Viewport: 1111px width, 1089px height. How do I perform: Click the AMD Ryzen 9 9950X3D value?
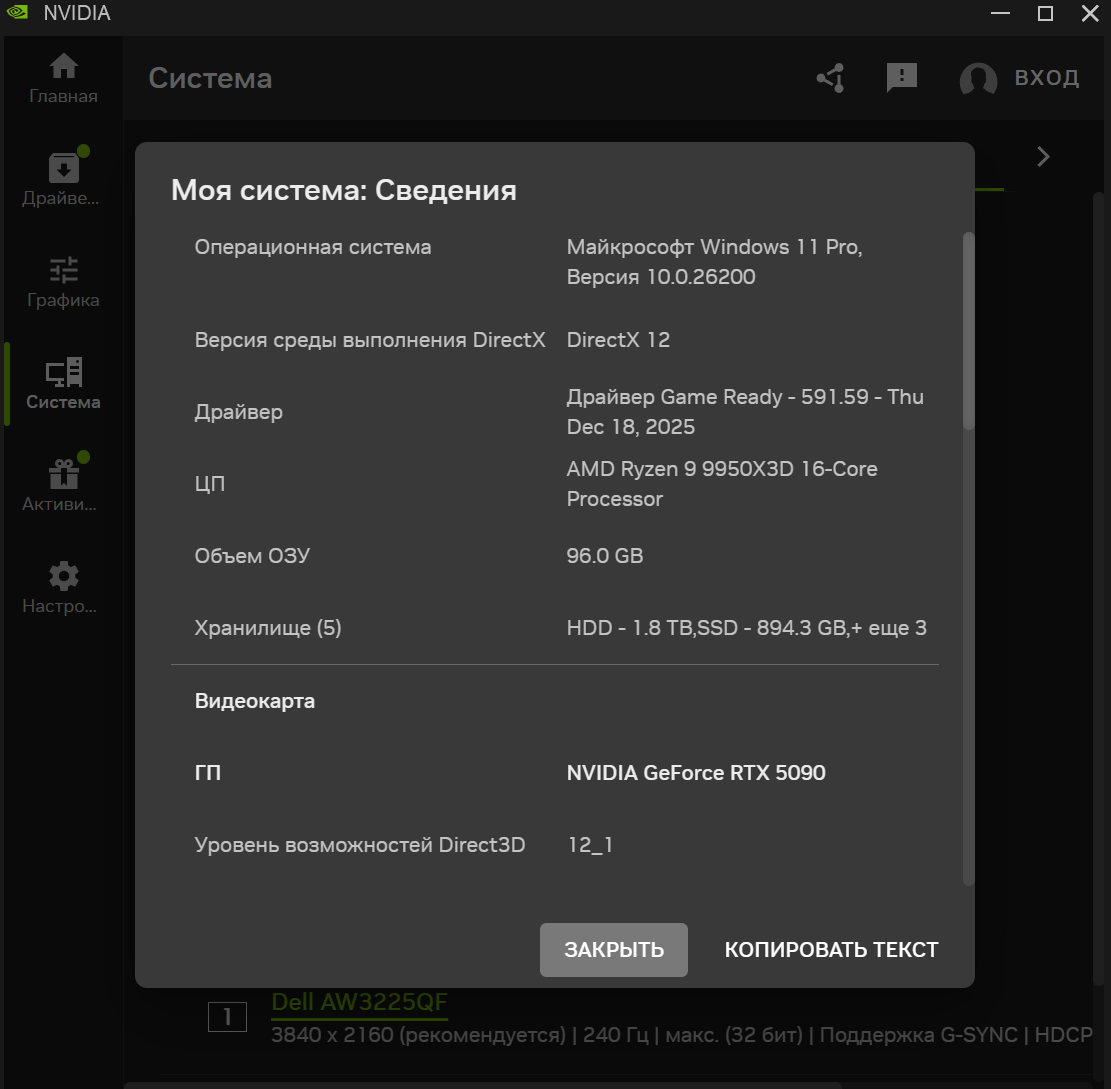pos(721,484)
